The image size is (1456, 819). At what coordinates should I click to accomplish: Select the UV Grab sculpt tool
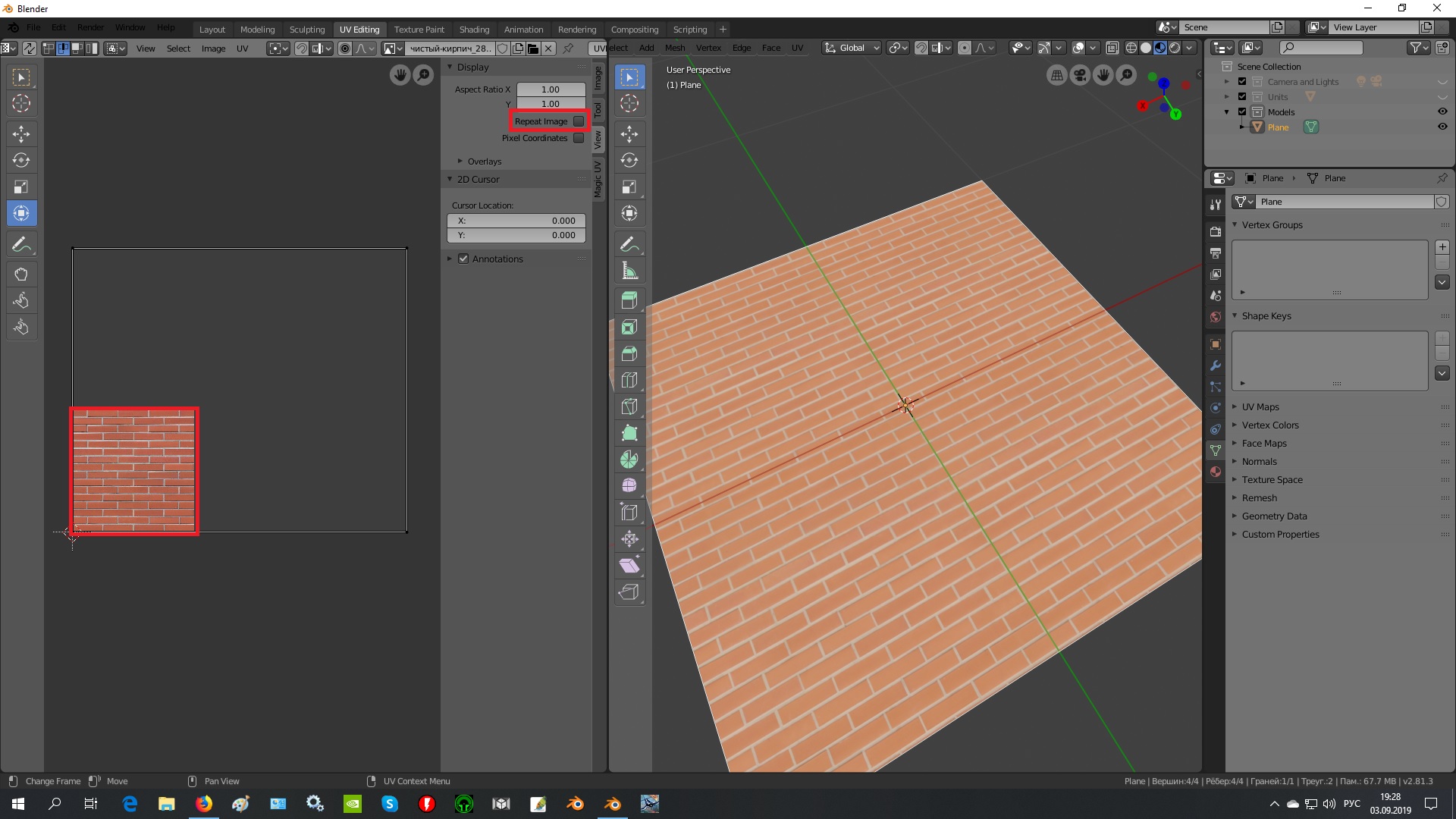point(21,274)
